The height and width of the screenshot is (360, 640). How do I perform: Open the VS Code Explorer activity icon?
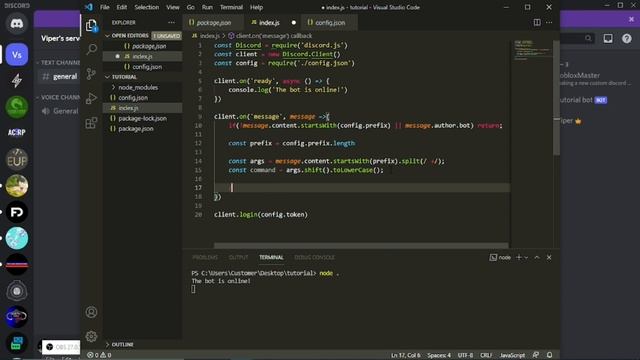tap(91, 26)
